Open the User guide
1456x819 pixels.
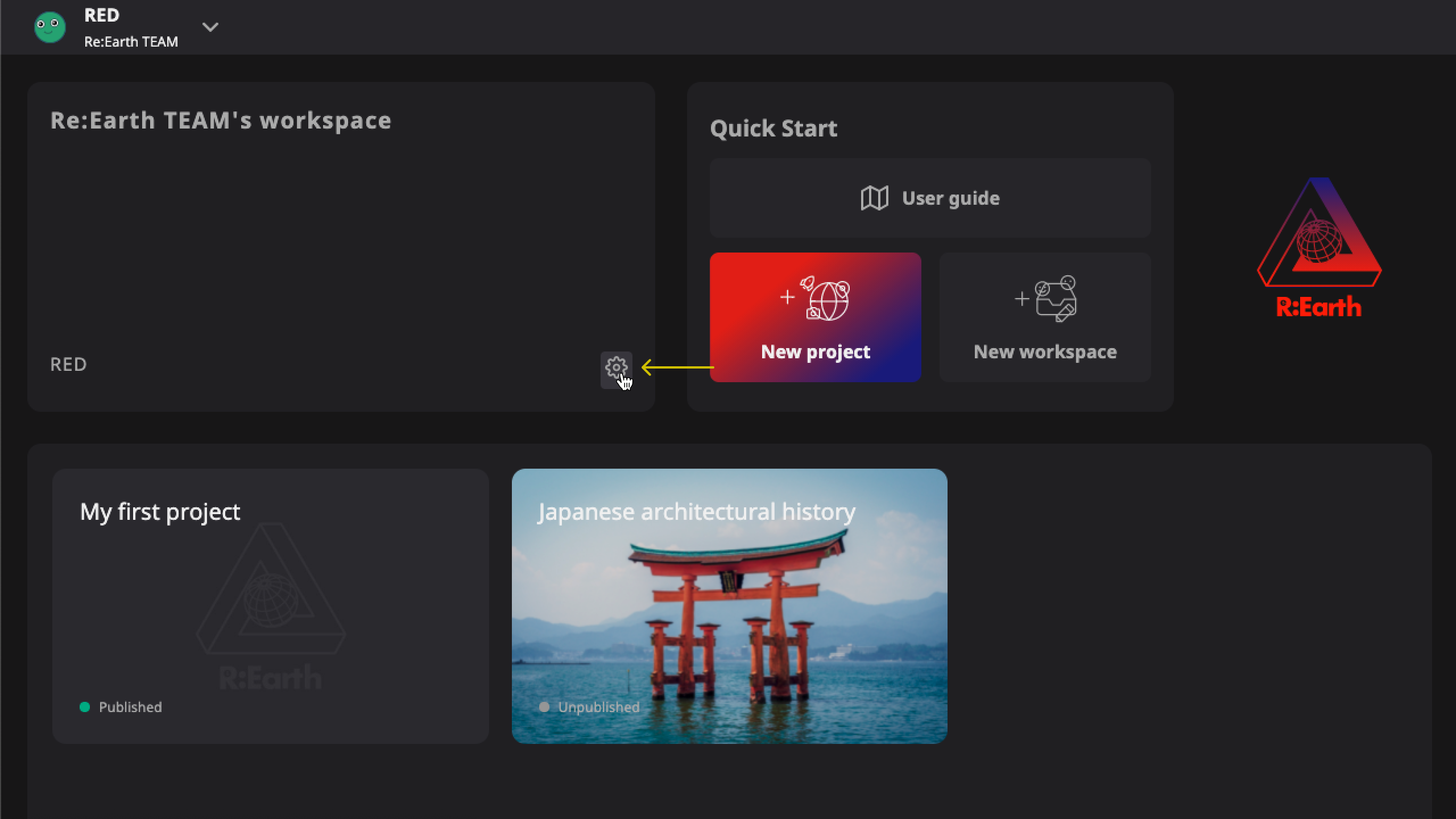pos(930,198)
